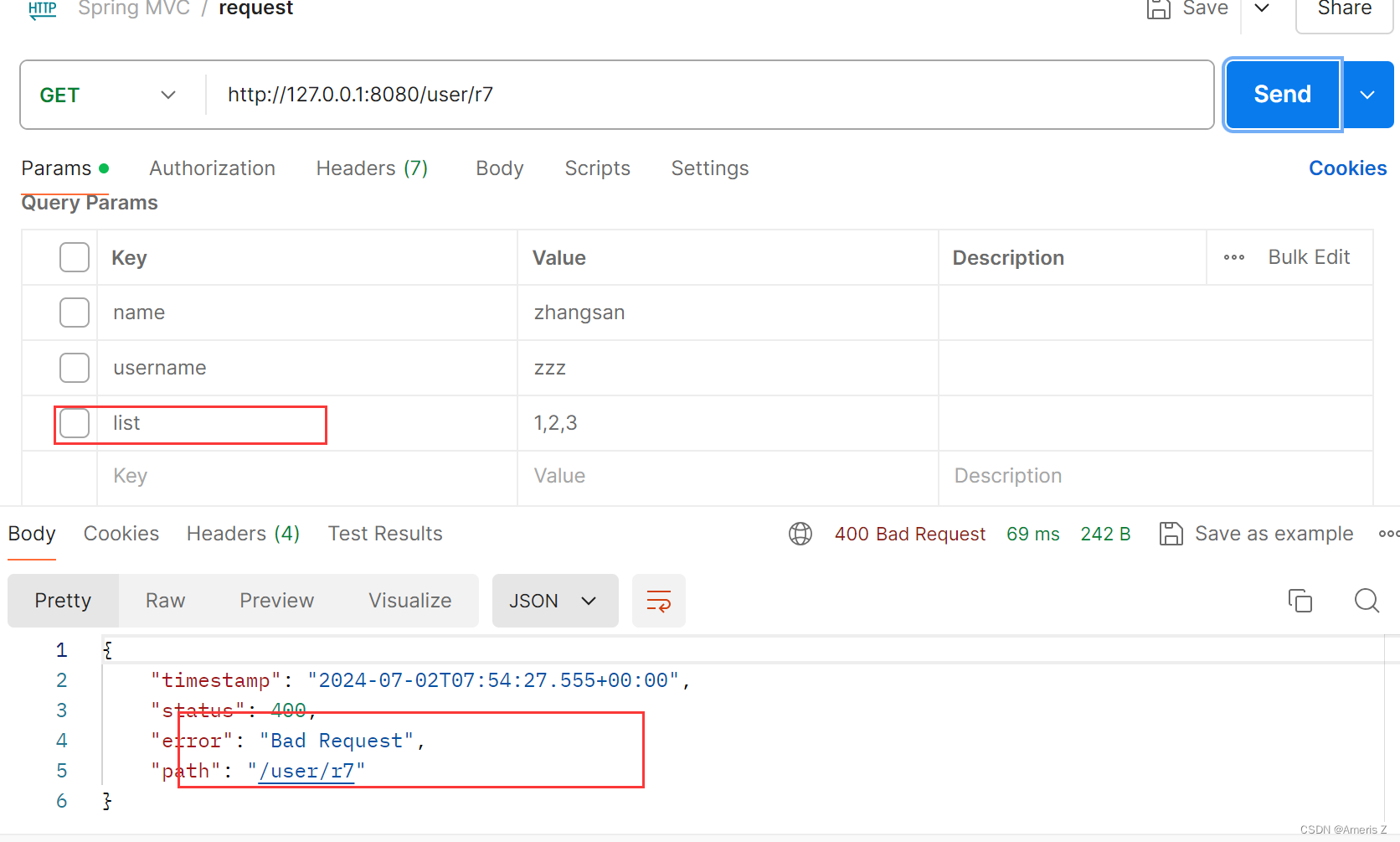This screenshot has width=1400, height=842.
Task: Switch to the Authorization tab
Action: point(212,168)
